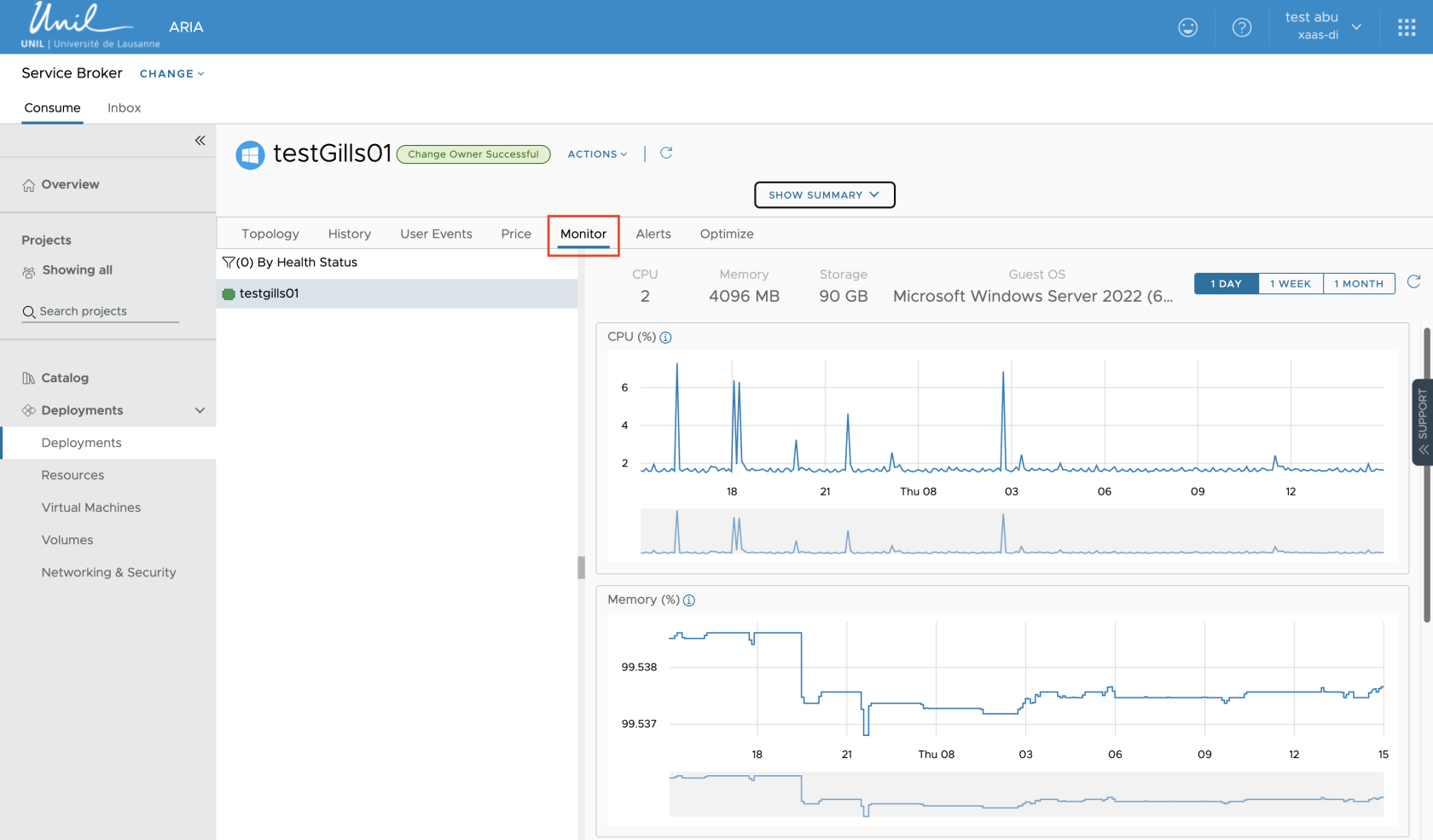
Task: Open the ACTIONS dropdown menu
Action: pyautogui.click(x=597, y=154)
